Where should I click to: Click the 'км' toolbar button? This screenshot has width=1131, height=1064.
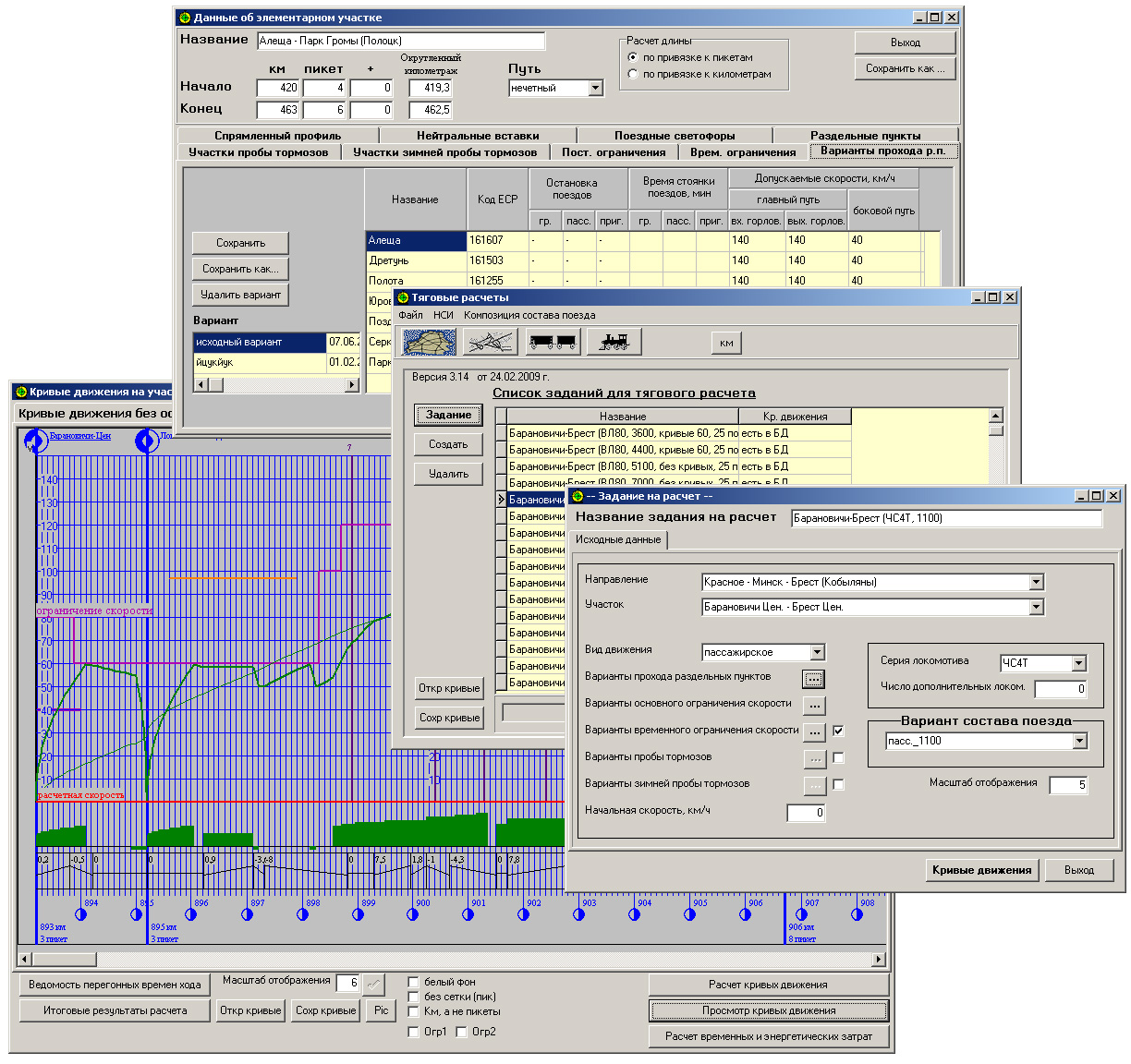(x=726, y=344)
